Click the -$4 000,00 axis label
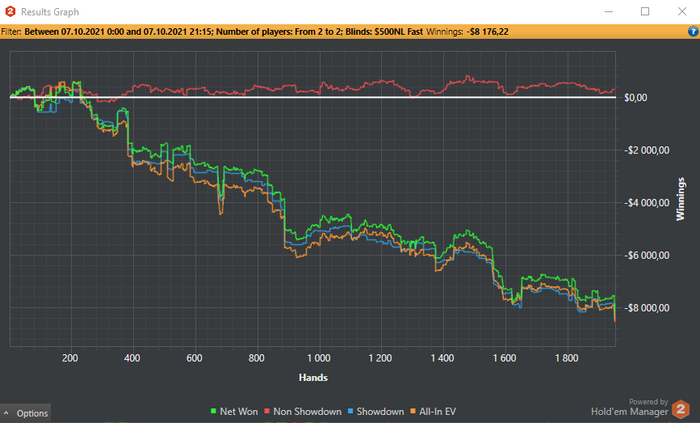The image size is (700, 423). (x=647, y=203)
